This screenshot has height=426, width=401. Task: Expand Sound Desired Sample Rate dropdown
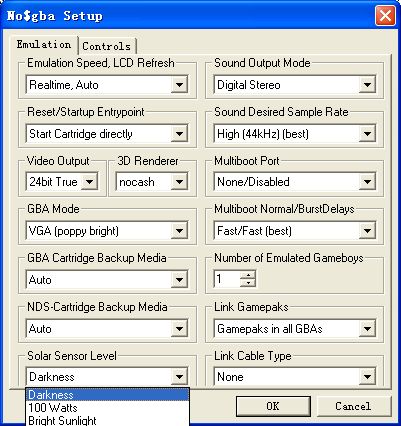pos(367,134)
